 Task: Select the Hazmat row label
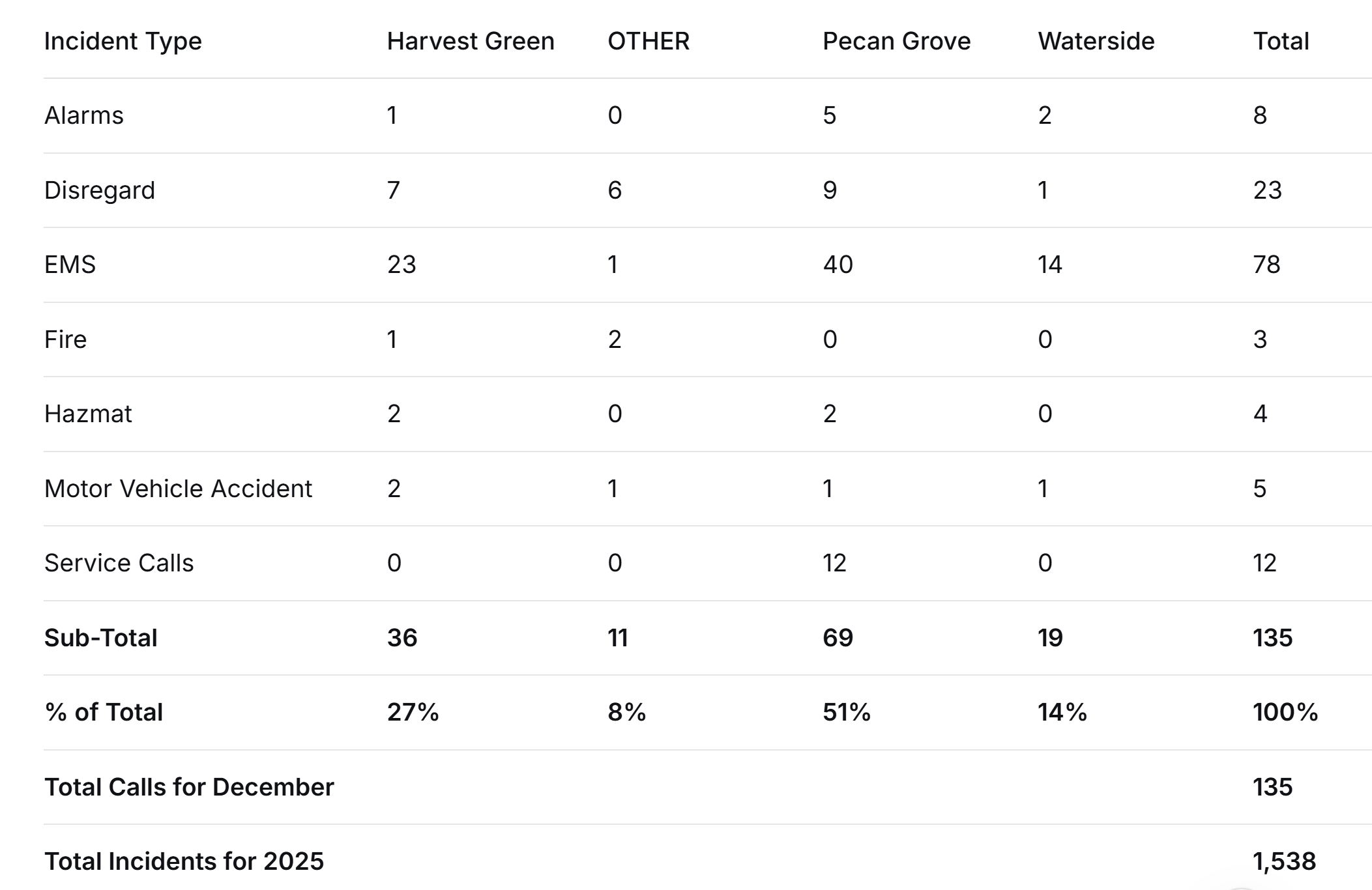[x=88, y=414]
